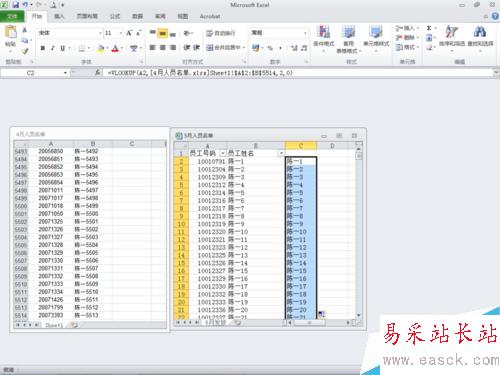The width and height of the screenshot is (500, 375).
Task: Open Sort and Filter menu
Action: click(452, 38)
